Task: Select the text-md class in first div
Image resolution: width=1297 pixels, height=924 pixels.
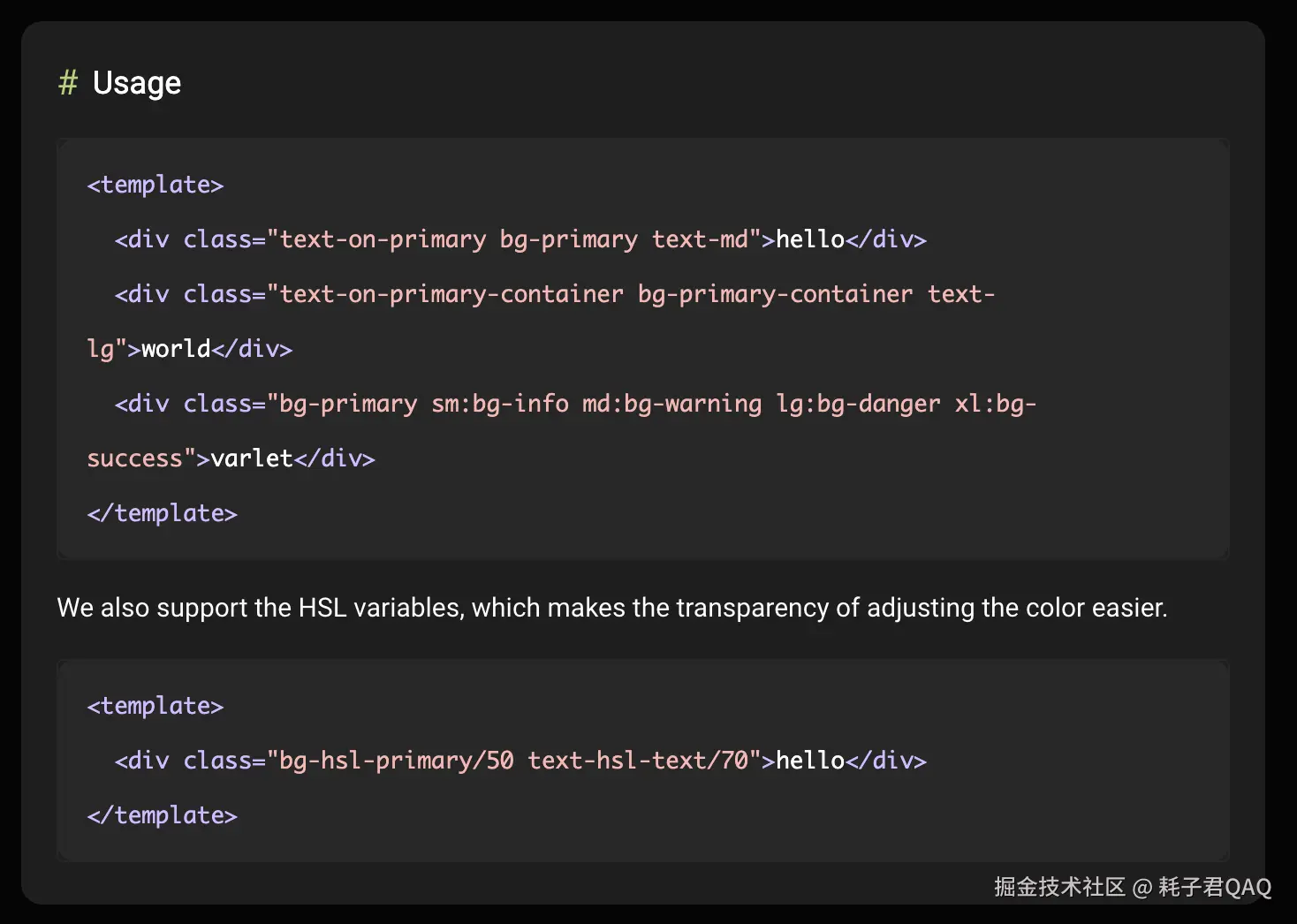Action: pyautogui.click(x=701, y=239)
